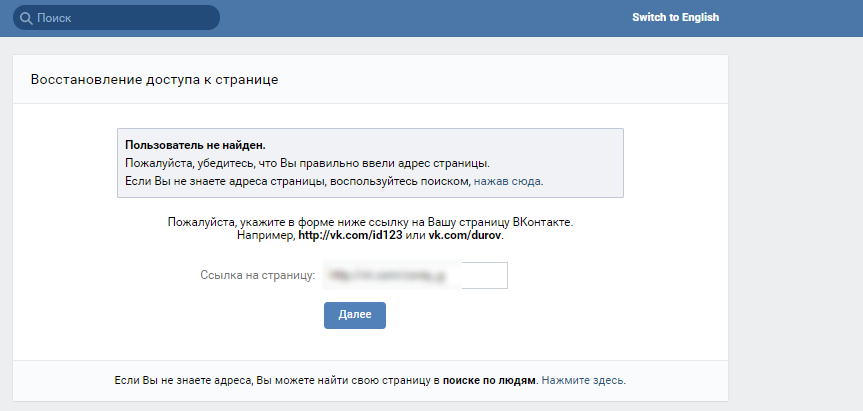This screenshot has height=411, width=863.
Task: Click the magnifier icon in search box
Action: [x=25, y=18]
